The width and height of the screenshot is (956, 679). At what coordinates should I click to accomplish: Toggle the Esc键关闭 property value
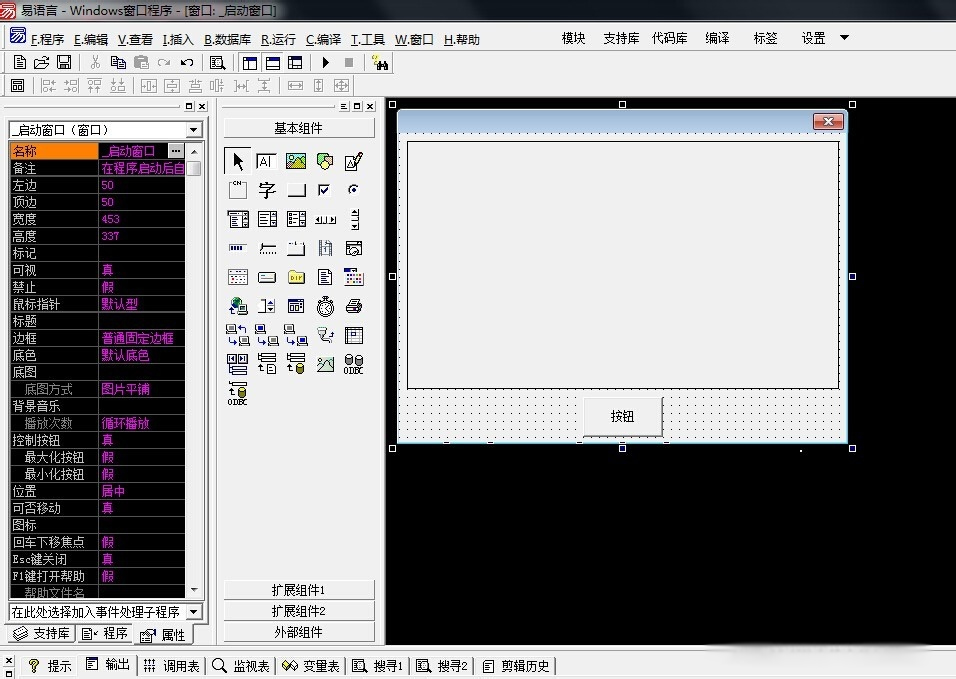[x=141, y=559]
